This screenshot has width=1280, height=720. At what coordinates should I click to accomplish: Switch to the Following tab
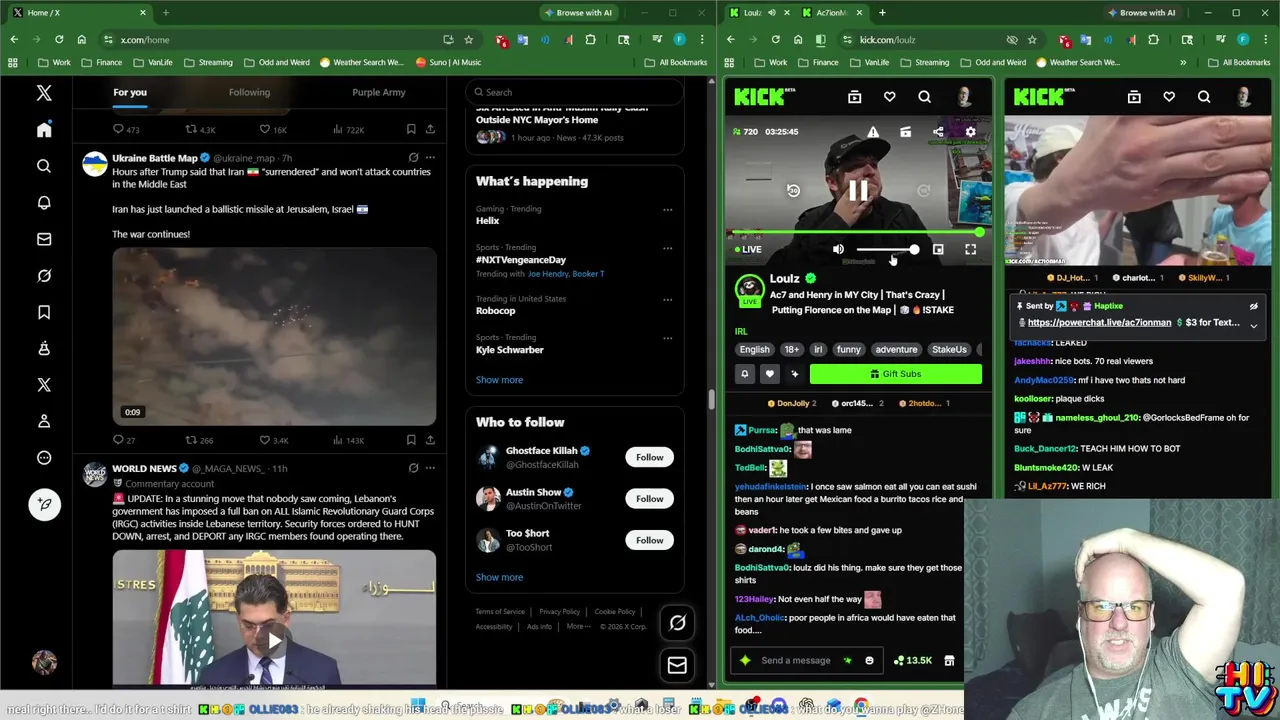point(249,92)
